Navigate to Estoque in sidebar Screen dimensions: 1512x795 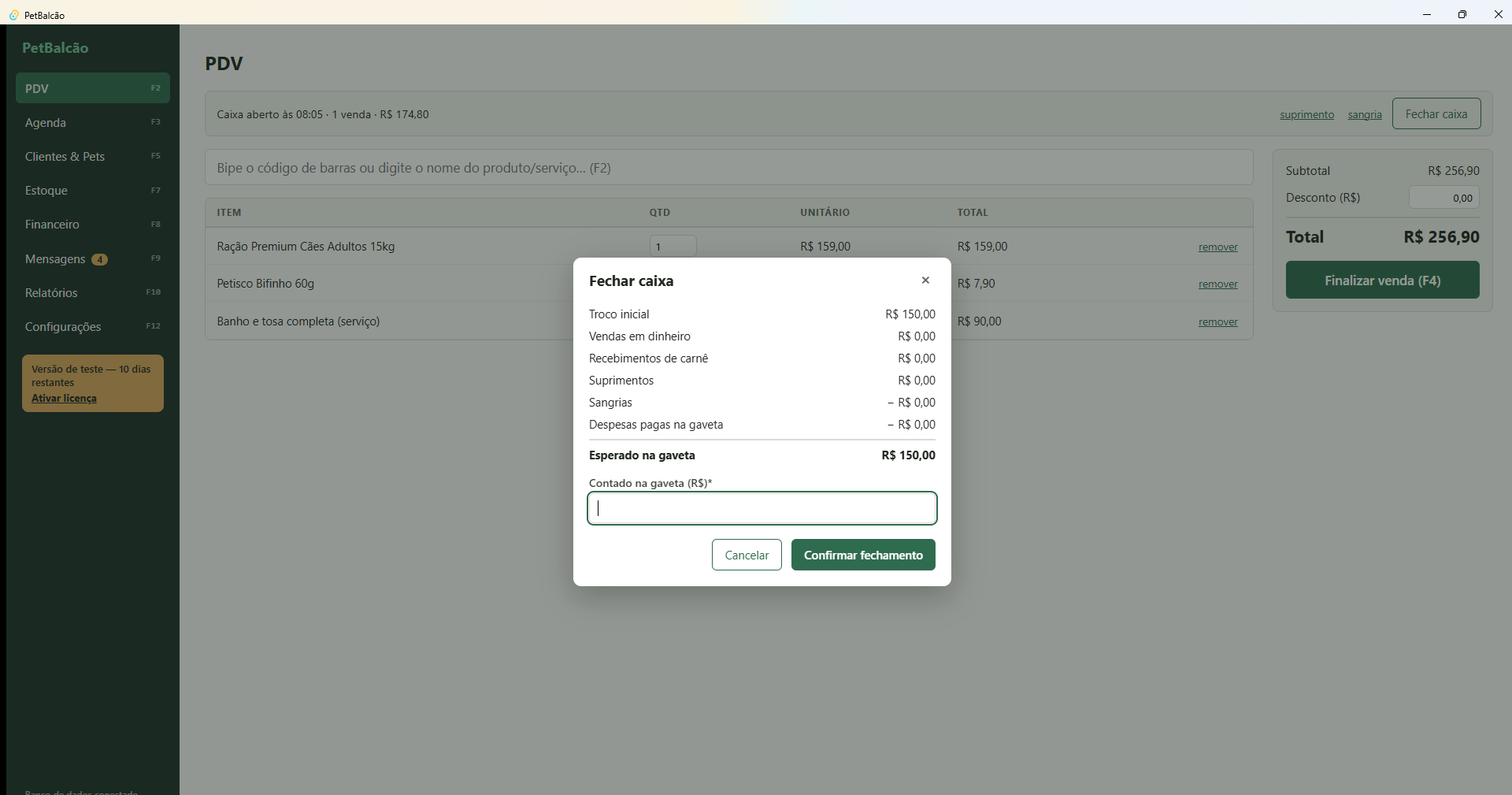[93, 191]
